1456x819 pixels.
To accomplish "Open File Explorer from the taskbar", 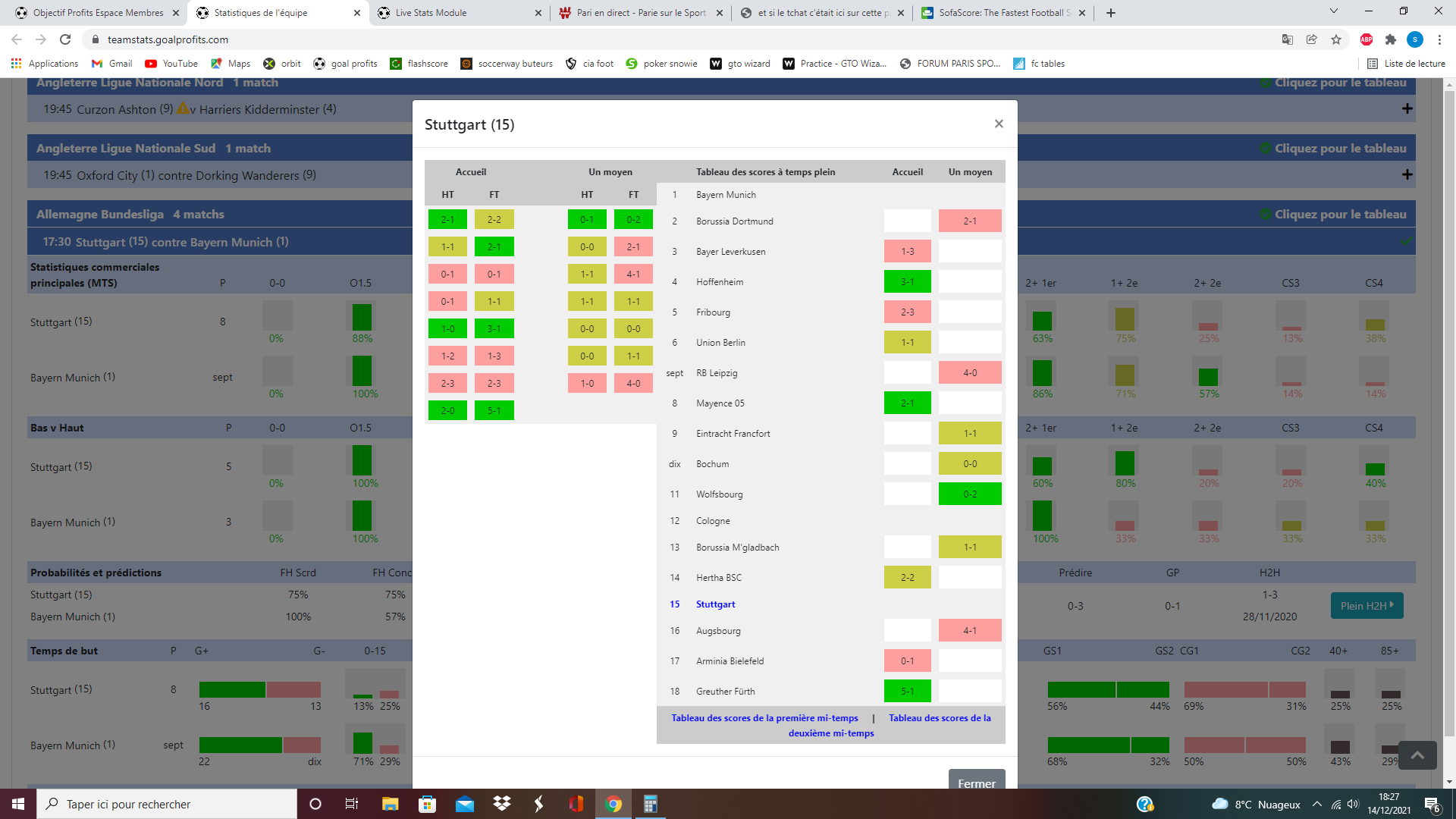I will coord(390,804).
